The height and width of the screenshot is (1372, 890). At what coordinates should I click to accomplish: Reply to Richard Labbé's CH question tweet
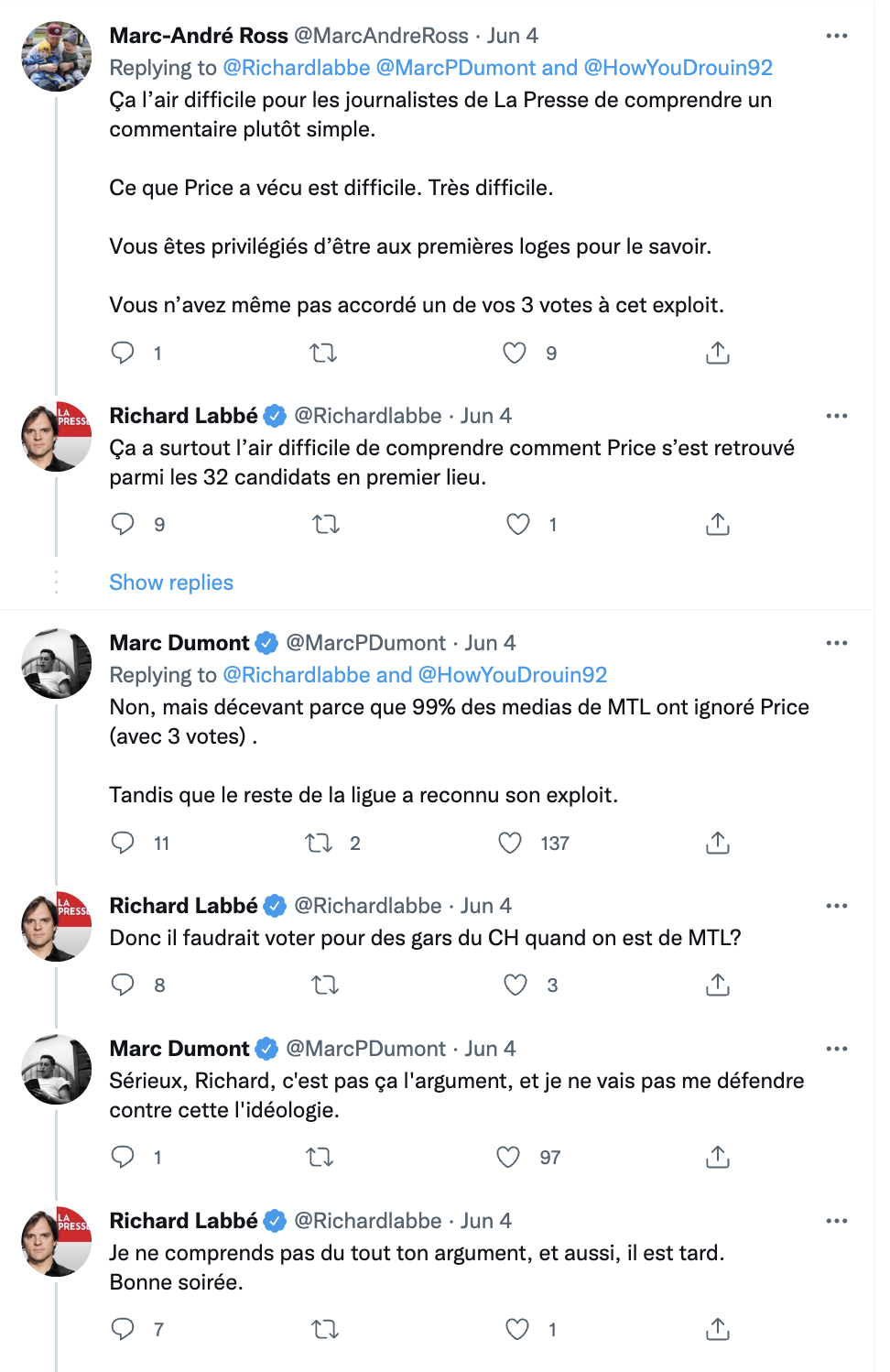pyautogui.click(x=123, y=985)
